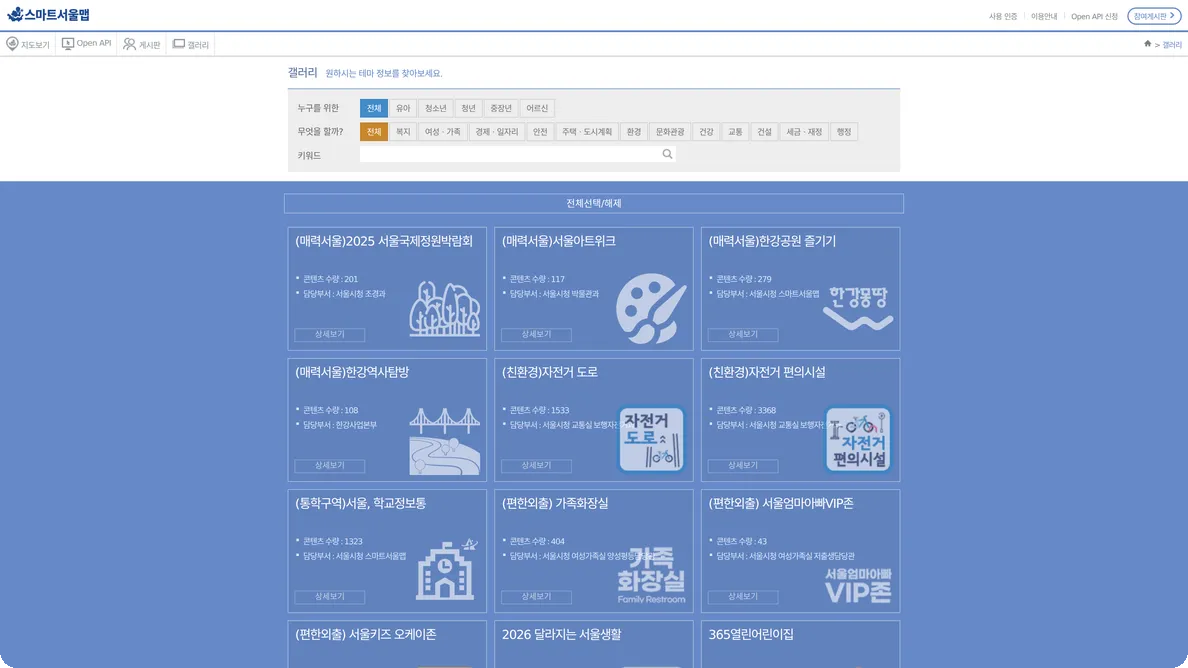1188x668 pixels.
Task: Click the 서울엄마아빠 VIP존 logo icon
Action: point(858,585)
